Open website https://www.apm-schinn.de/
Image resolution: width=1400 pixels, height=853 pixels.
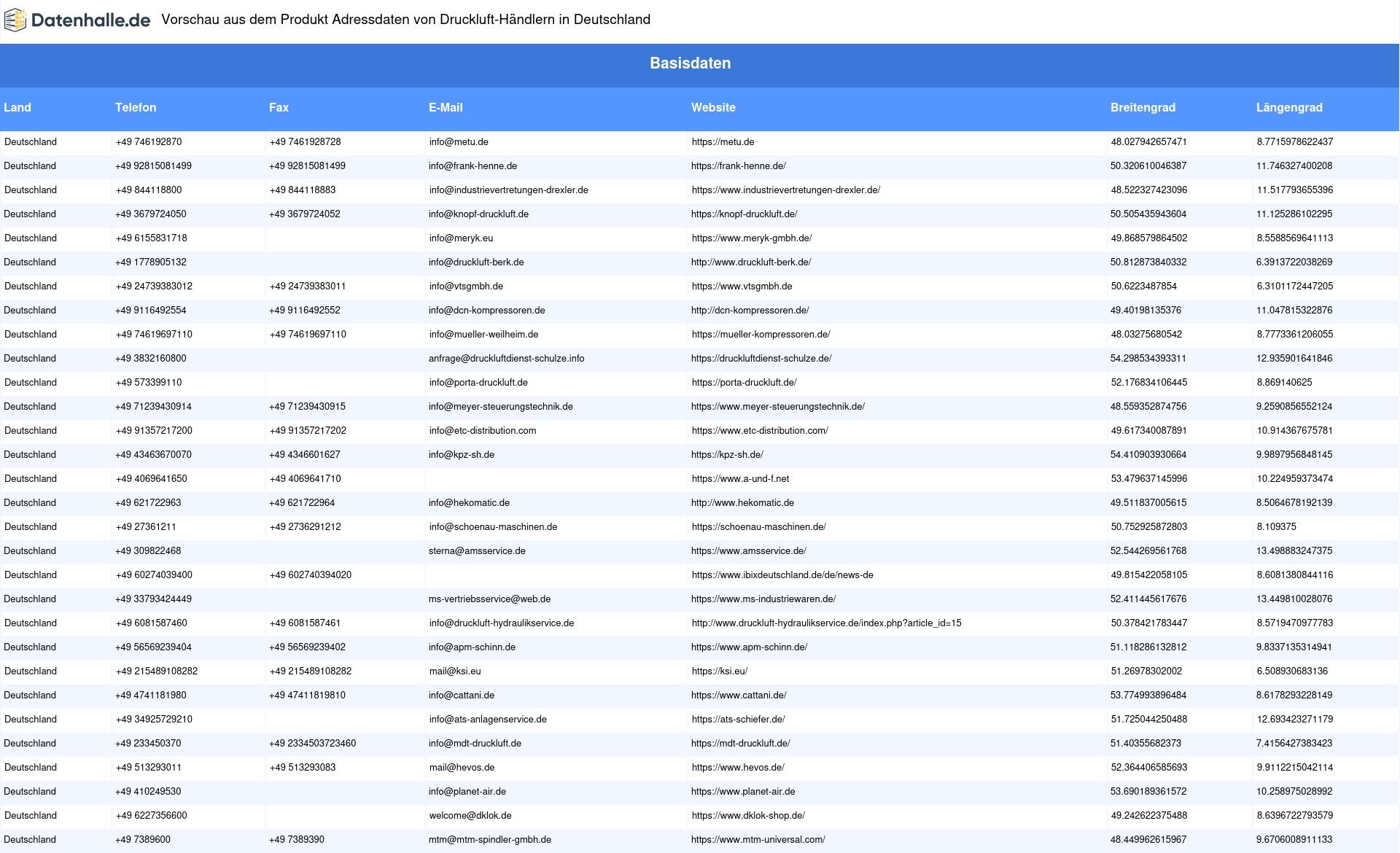click(749, 647)
